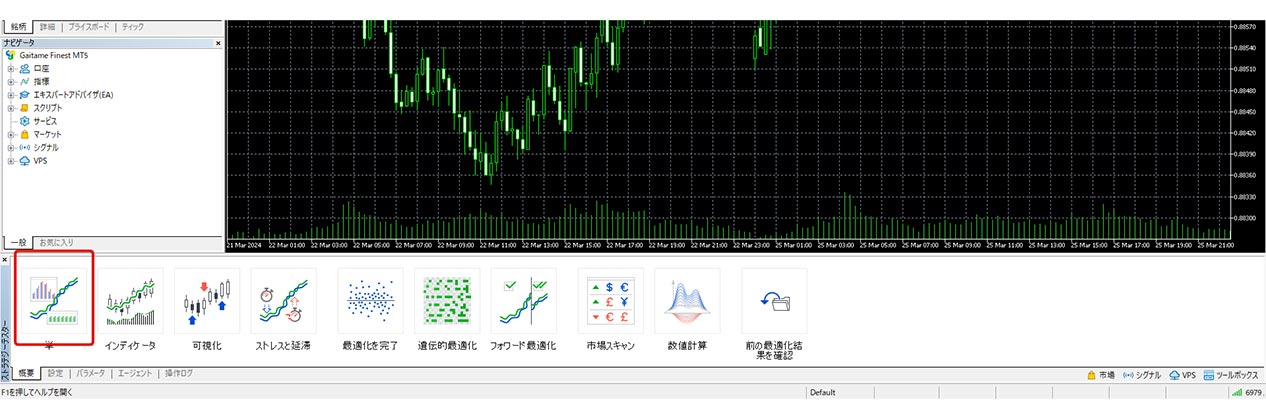Viewport: 1266px width, 416px height.
Task: Switch to the パラメータ tester tab
Action: click(91, 373)
